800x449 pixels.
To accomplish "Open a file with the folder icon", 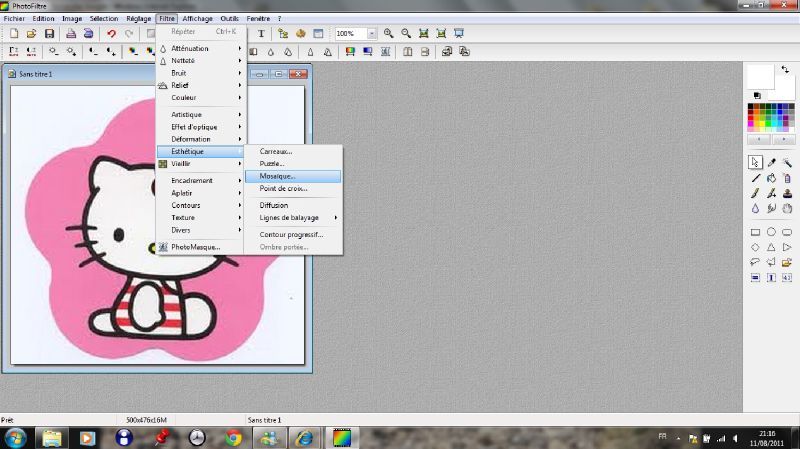I will point(31,34).
